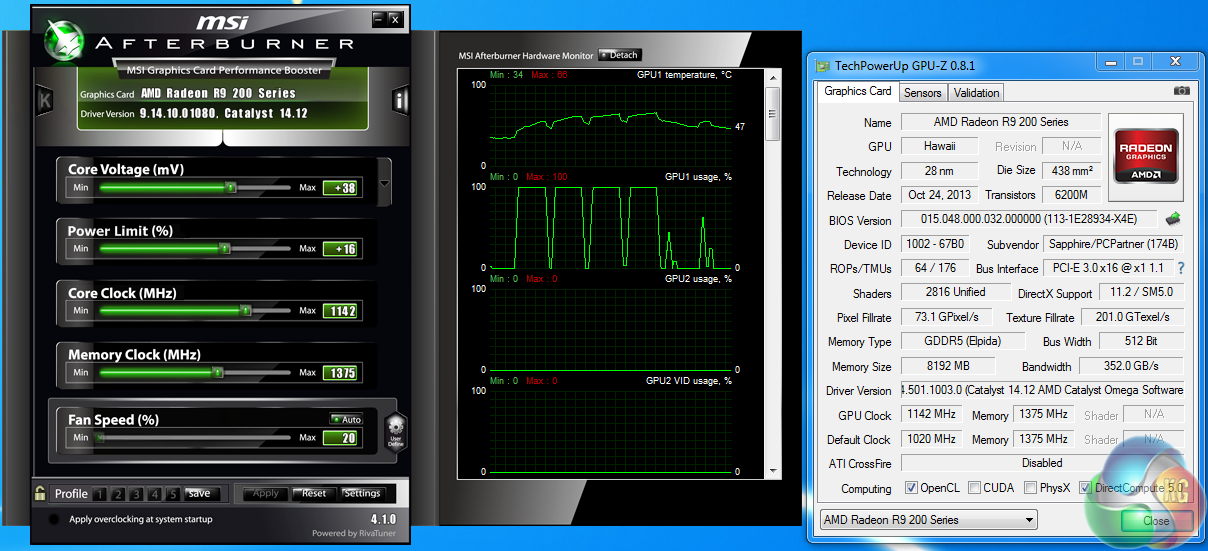Toggle Apply overclocking at system startup
The width and height of the screenshot is (1208, 551).
[x=54, y=519]
